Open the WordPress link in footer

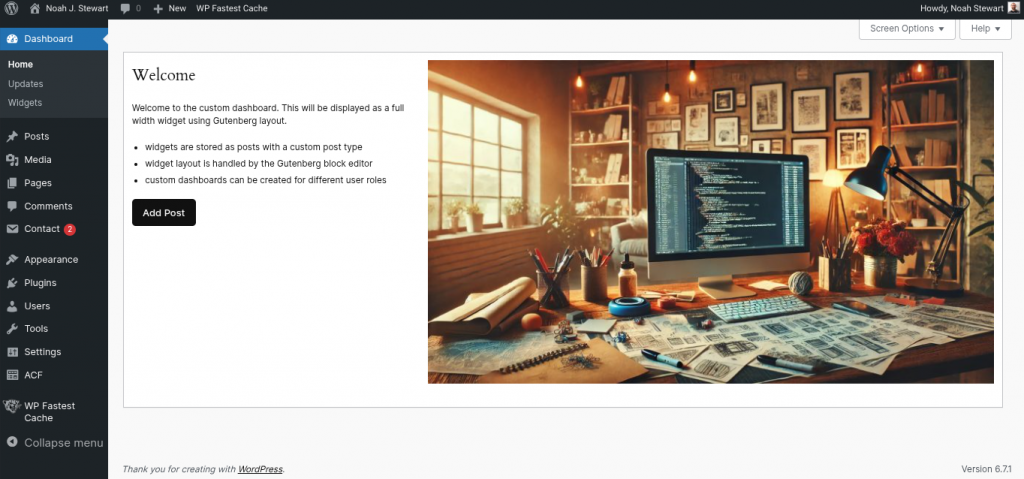pos(260,469)
